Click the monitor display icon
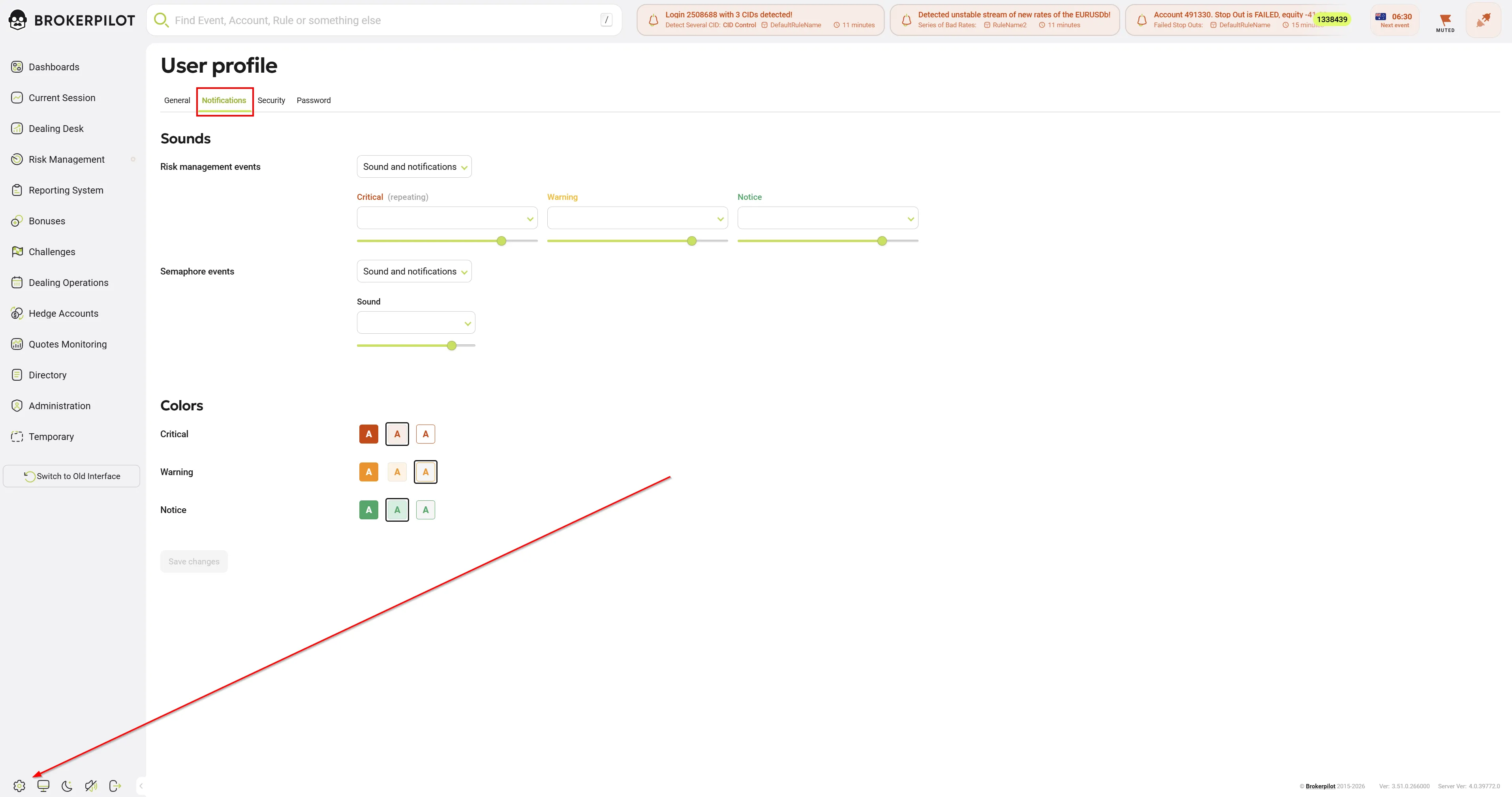Screen dimensions: 1512x797 [x=43, y=786]
